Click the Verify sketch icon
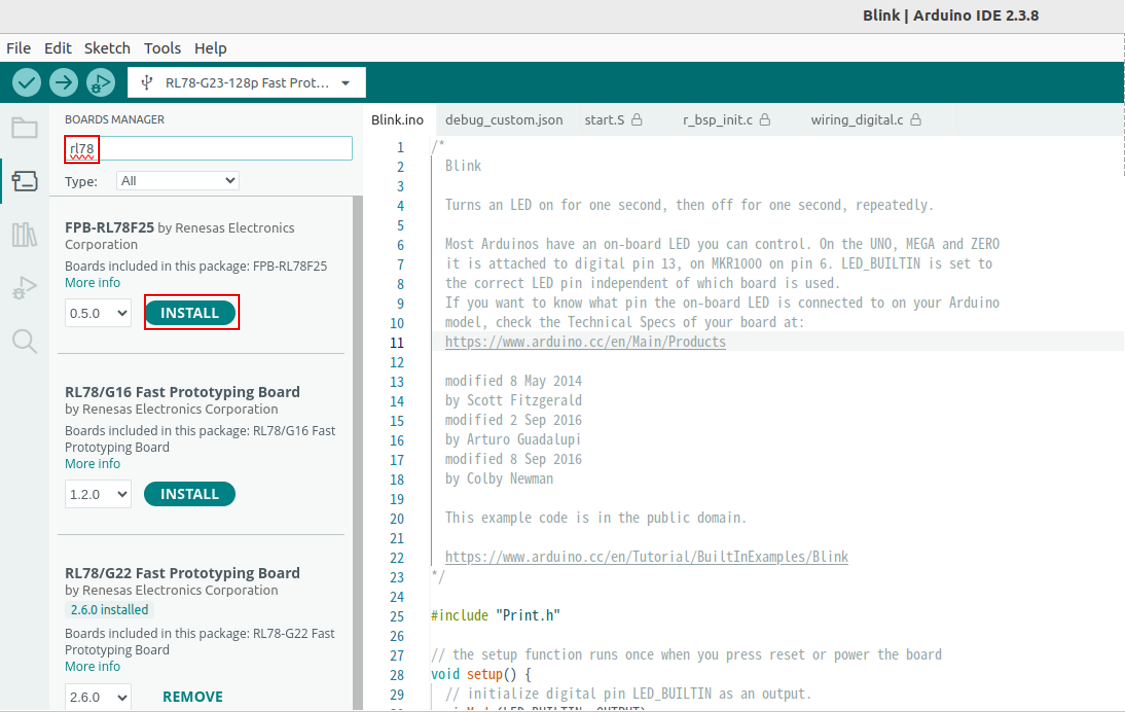 tap(26, 82)
